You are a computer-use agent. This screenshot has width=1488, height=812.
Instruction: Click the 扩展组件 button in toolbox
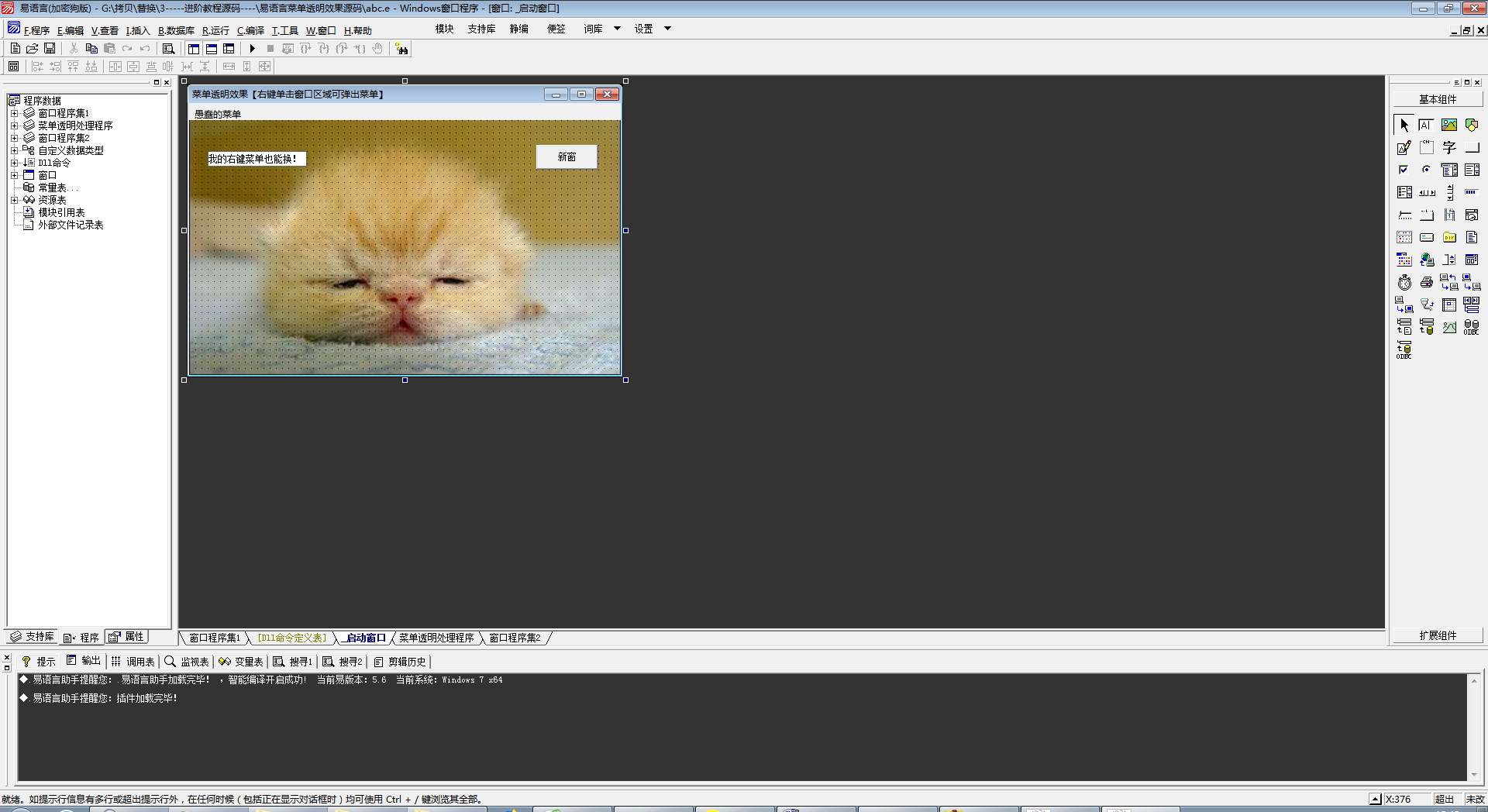coord(1438,635)
